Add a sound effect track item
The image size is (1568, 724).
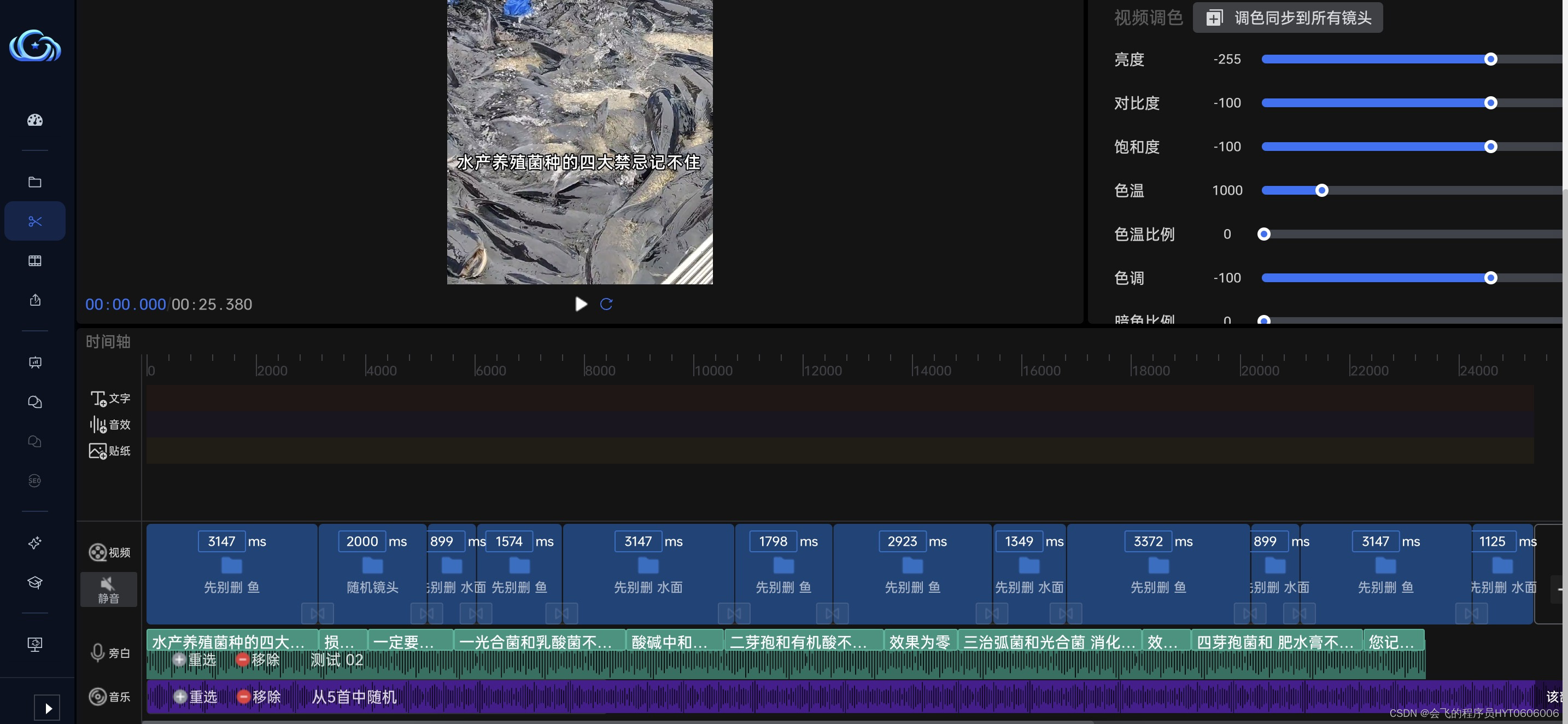pyautogui.click(x=109, y=424)
